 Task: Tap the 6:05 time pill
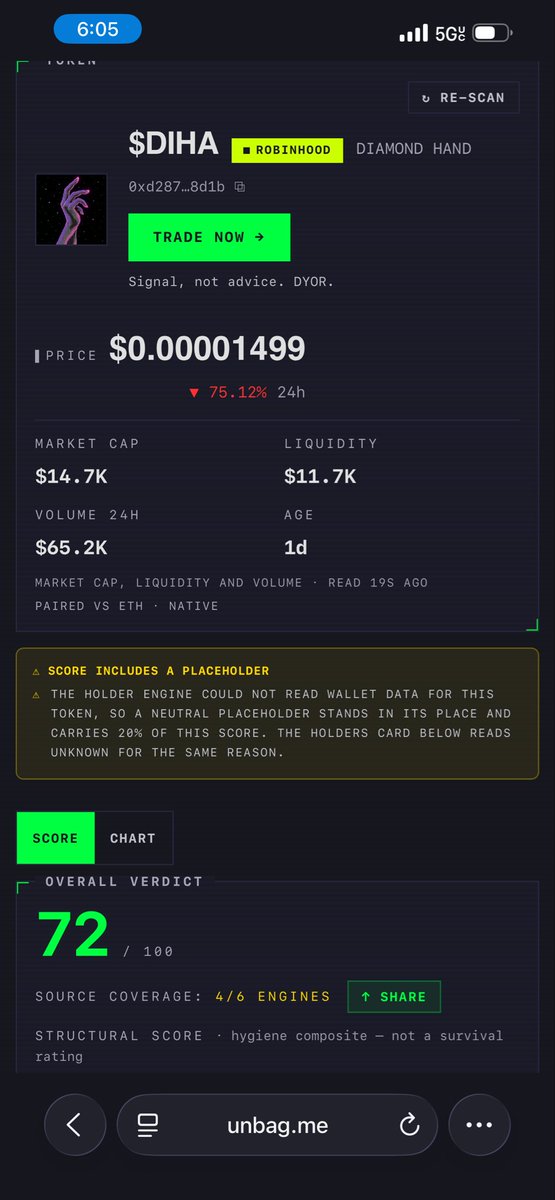pos(97,30)
